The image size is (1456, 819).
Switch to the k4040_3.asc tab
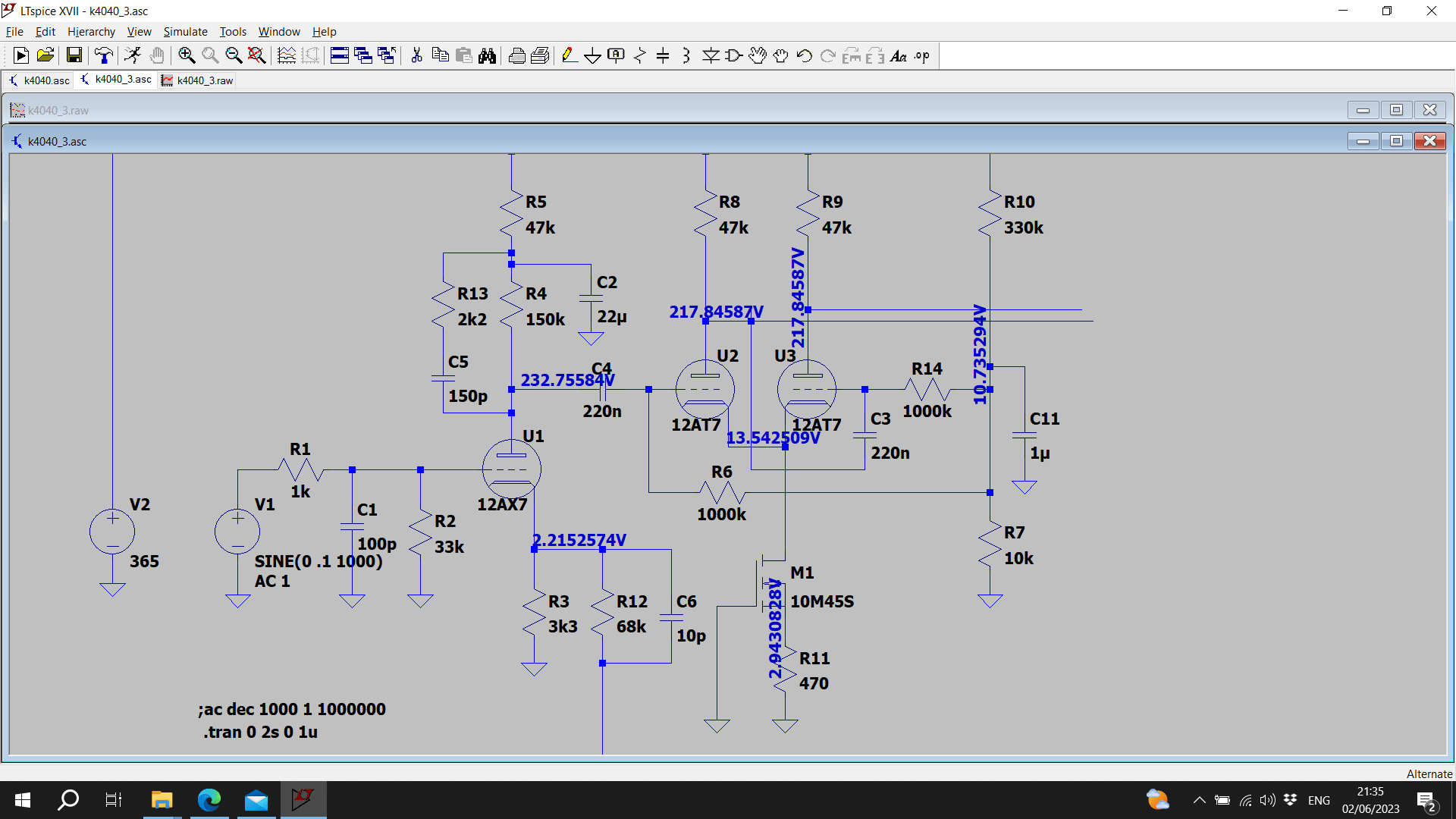pyautogui.click(x=116, y=80)
